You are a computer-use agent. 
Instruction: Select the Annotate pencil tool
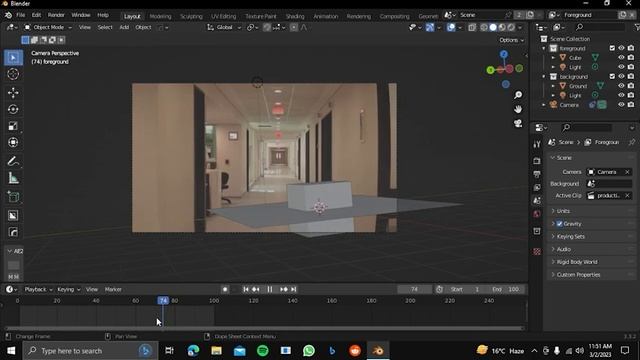(13, 161)
